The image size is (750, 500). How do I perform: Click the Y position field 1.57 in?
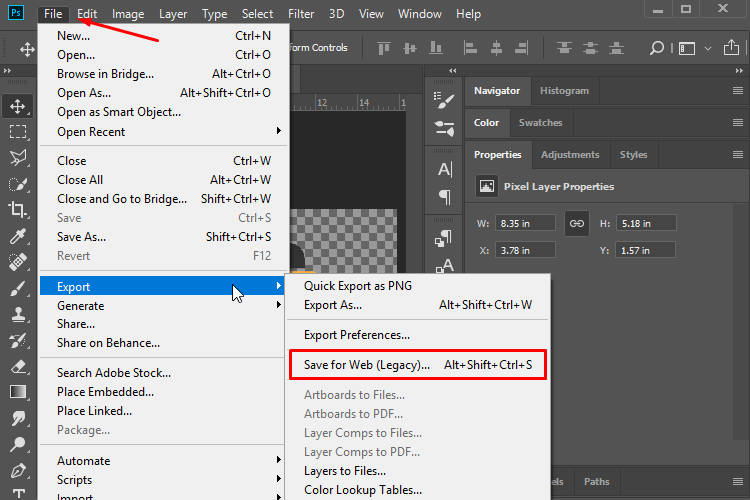pos(646,250)
